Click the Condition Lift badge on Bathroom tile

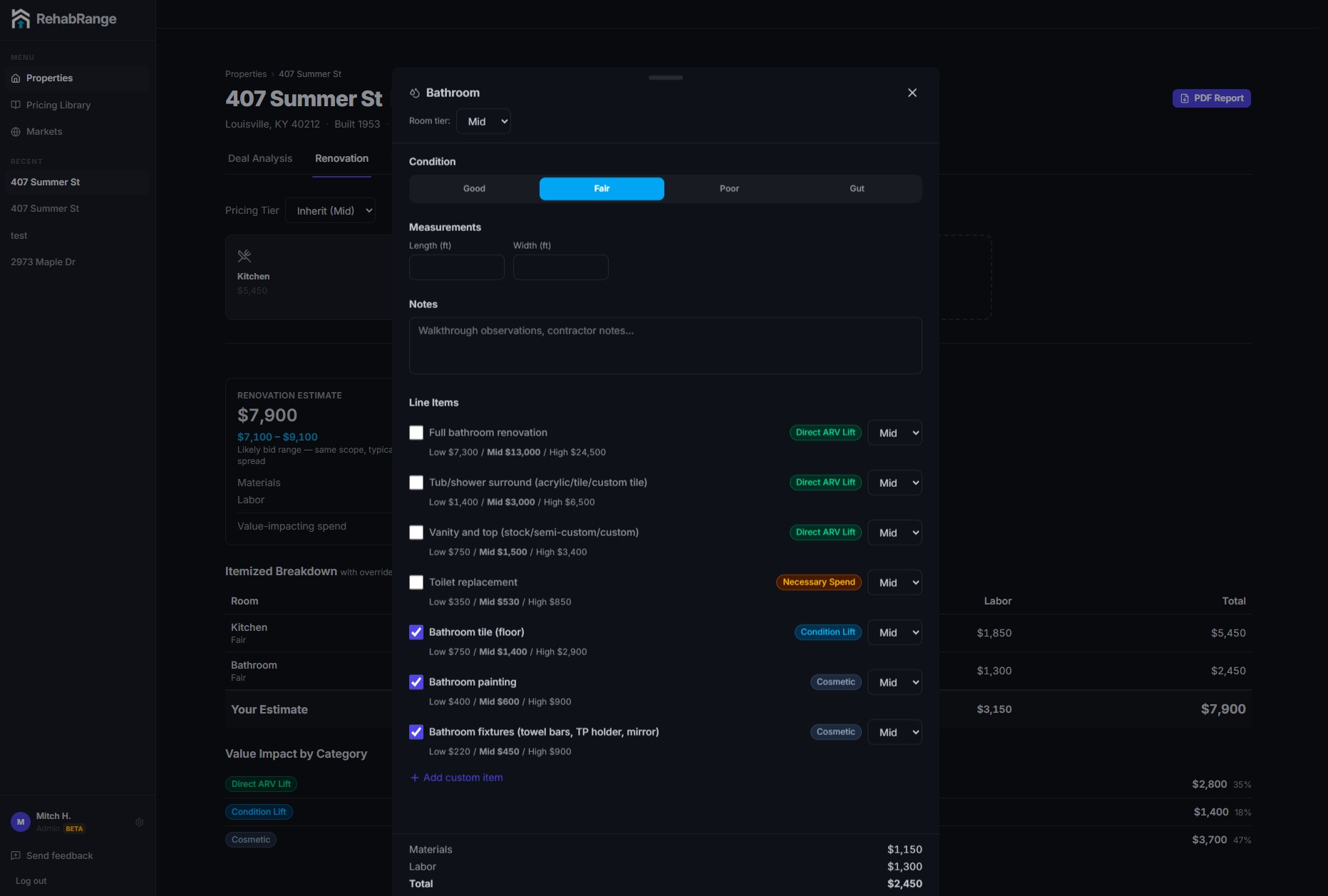click(x=828, y=632)
